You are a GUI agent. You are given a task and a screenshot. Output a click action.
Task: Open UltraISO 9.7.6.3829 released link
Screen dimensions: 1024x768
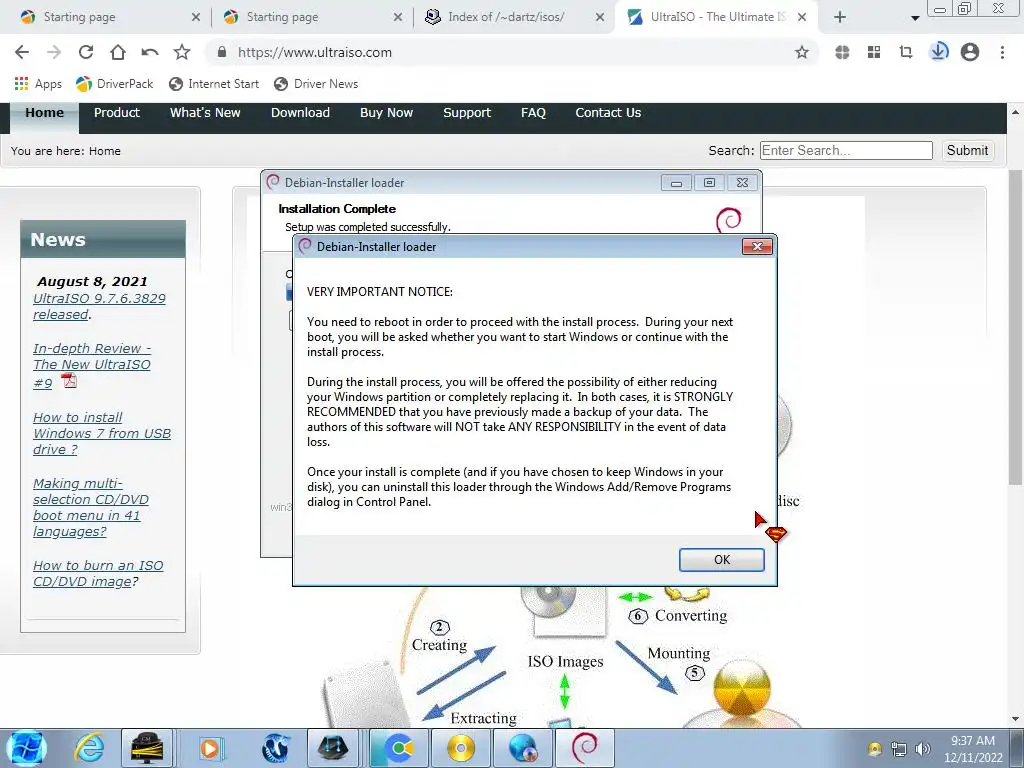pos(99,306)
